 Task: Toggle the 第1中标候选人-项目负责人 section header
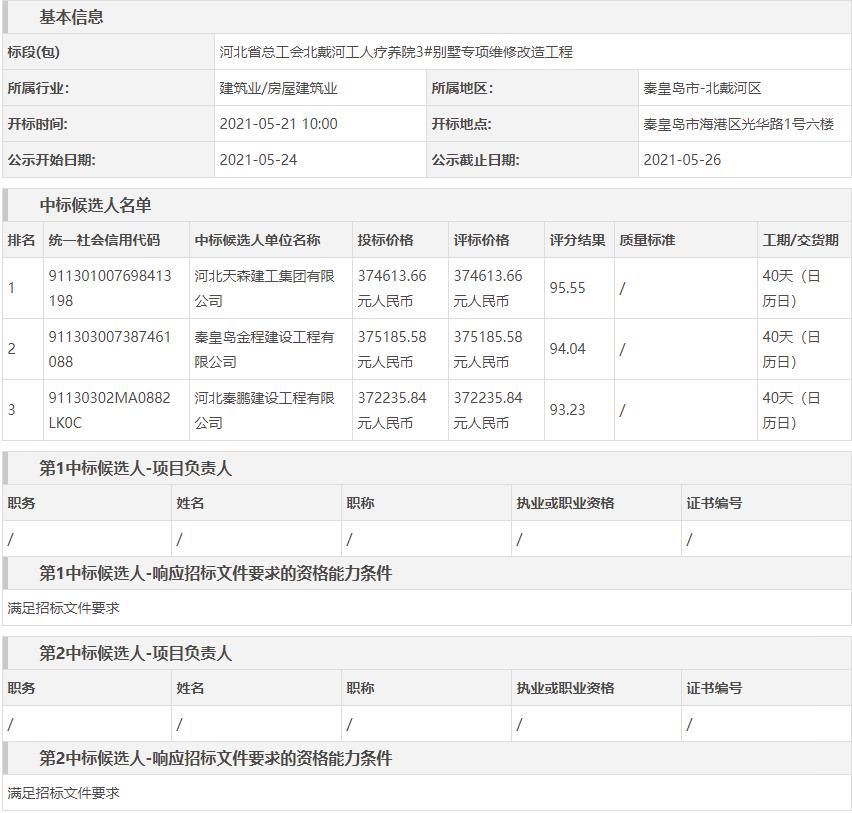point(135,468)
